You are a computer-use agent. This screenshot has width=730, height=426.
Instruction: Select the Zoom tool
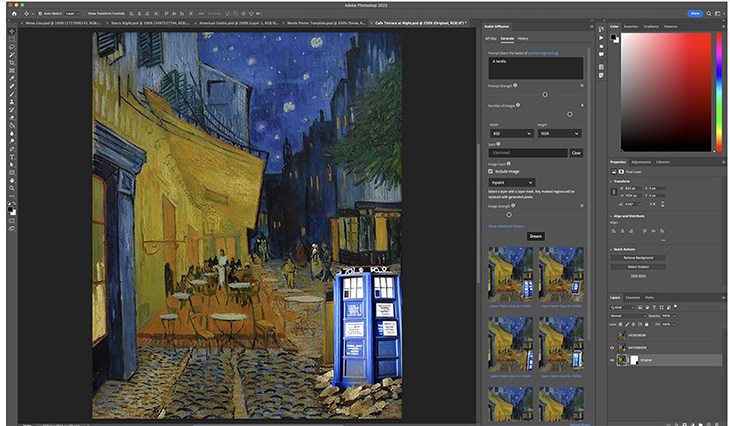(12, 188)
